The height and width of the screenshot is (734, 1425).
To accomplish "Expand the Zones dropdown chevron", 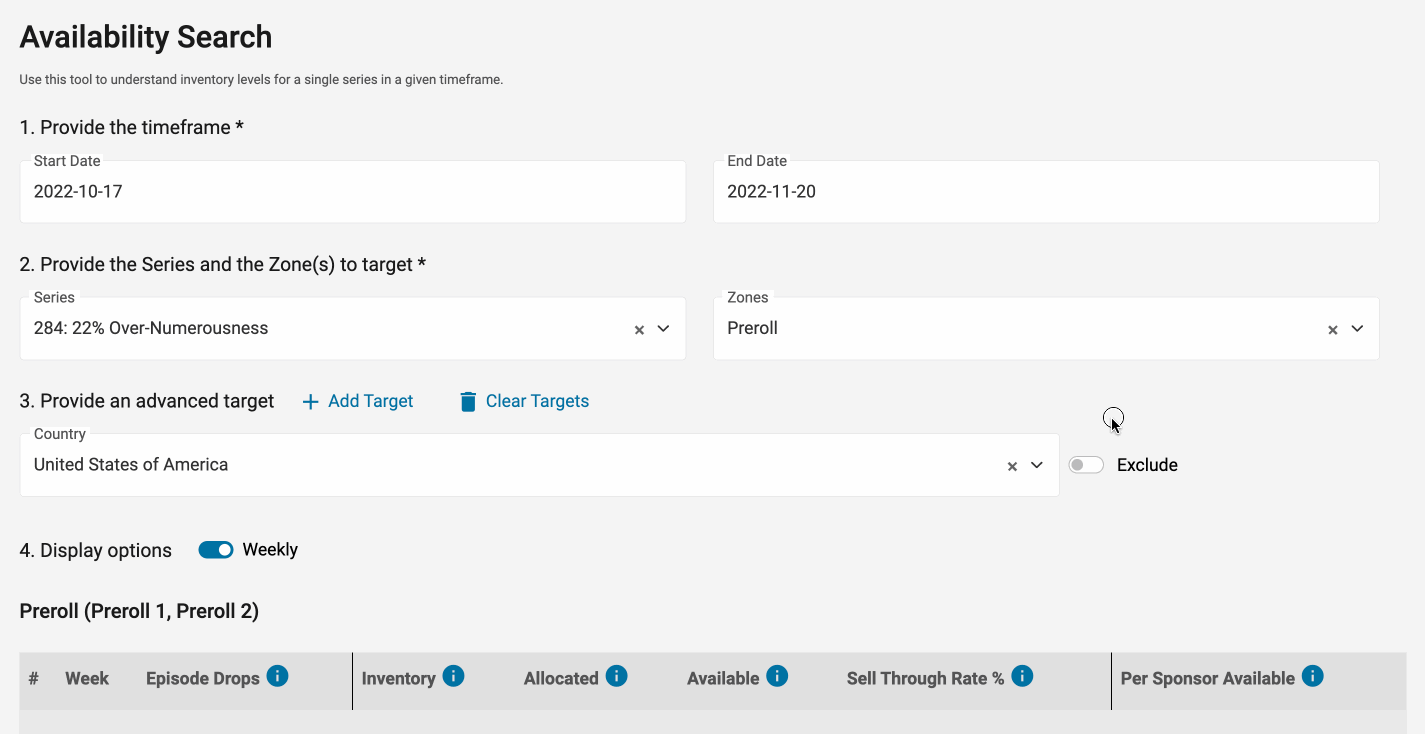I will (1357, 328).
